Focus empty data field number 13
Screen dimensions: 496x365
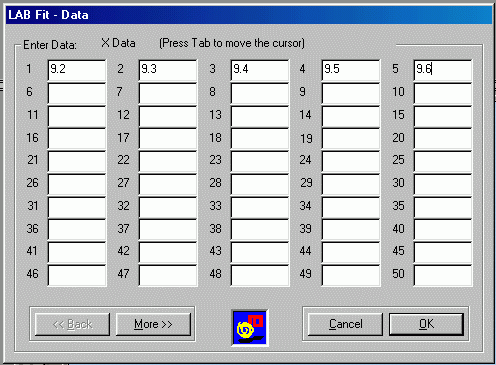click(260, 116)
